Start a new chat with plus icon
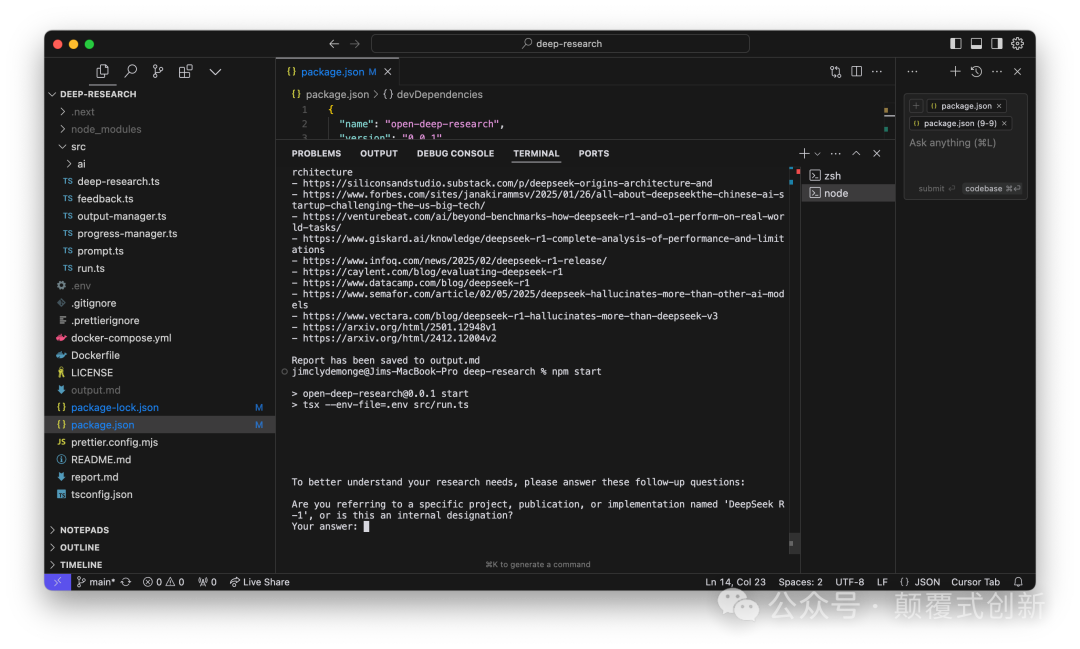The height and width of the screenshot is (649, 1080). pyautogui.click(x=955, y=72)
